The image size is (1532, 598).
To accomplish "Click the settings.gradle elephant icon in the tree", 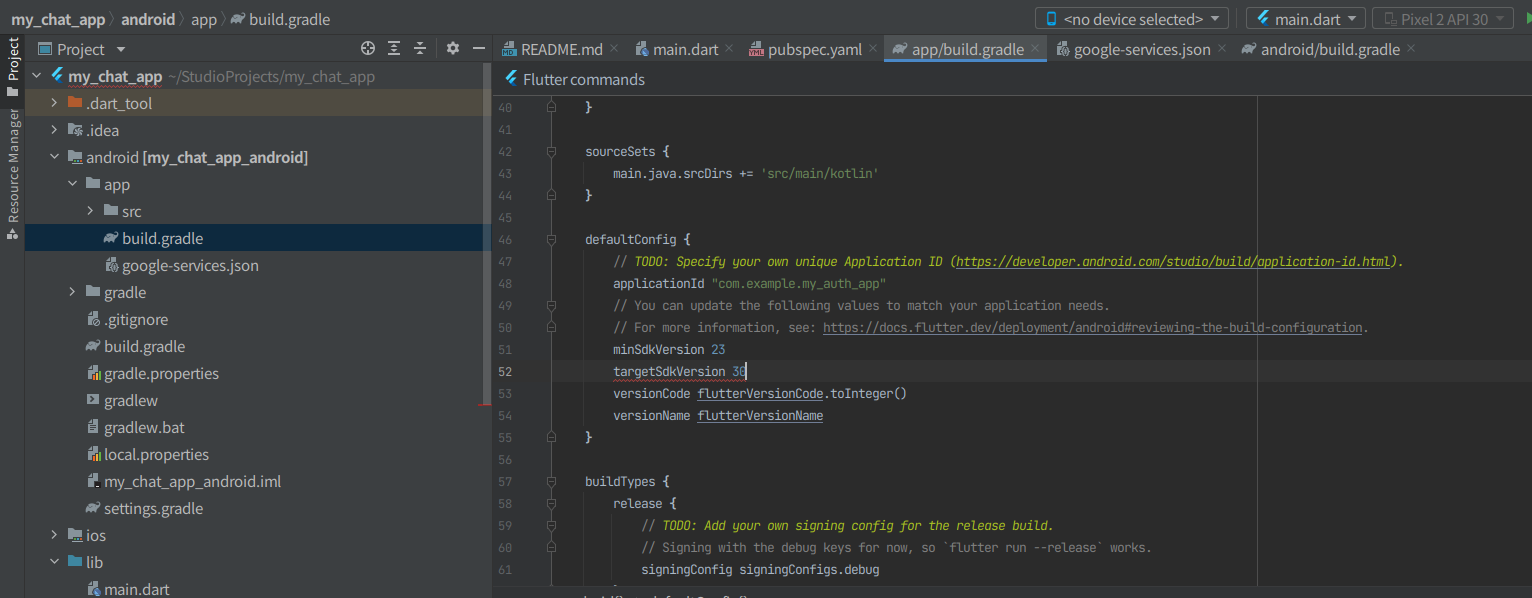I will tap(93, 509).
